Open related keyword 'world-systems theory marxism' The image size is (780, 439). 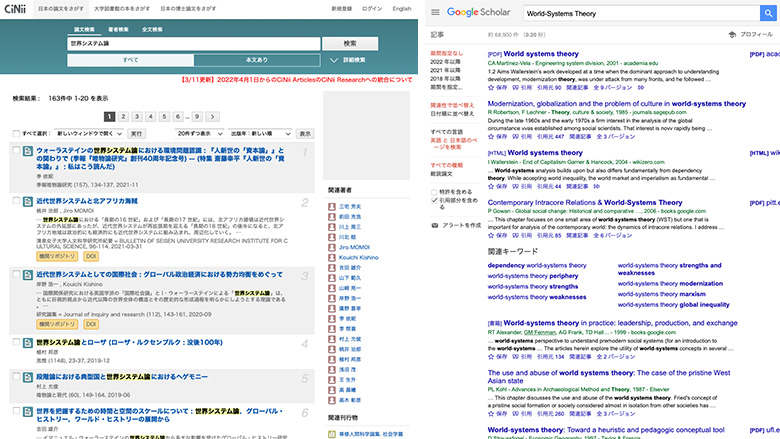(x=662, y=294)
